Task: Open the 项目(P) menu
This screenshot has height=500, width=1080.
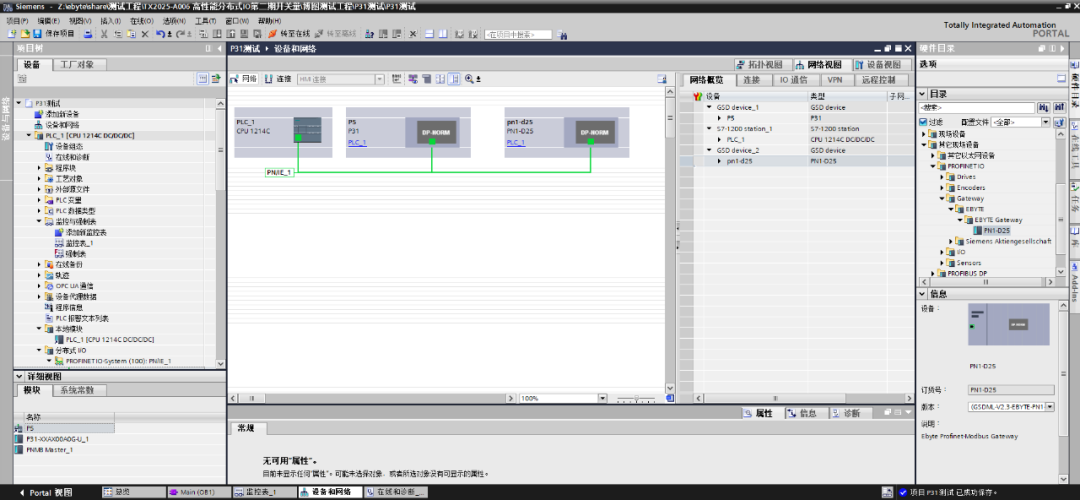Action: tap(17, 21)
